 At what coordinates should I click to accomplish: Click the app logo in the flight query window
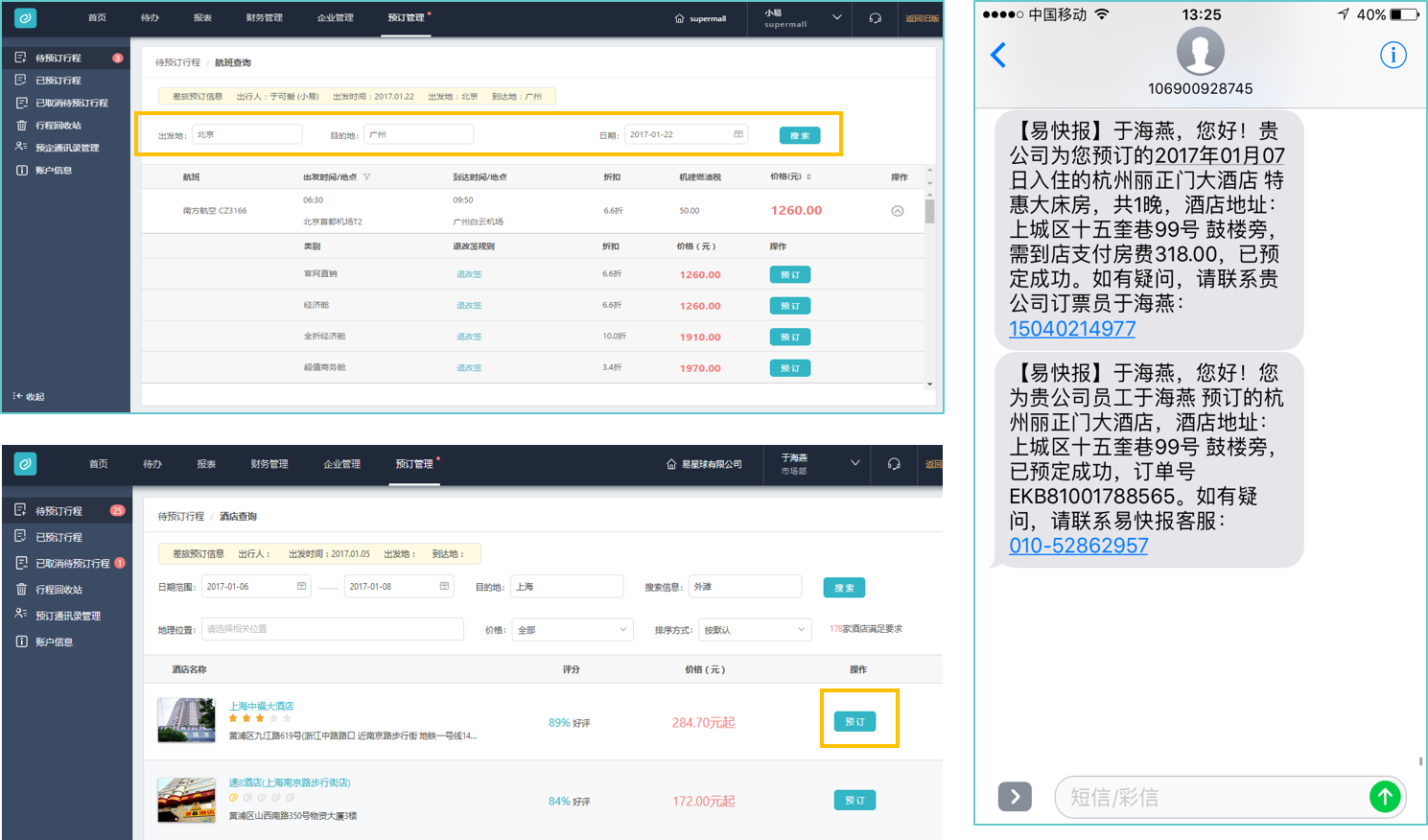pyautogui.click(x=25, y=18)
